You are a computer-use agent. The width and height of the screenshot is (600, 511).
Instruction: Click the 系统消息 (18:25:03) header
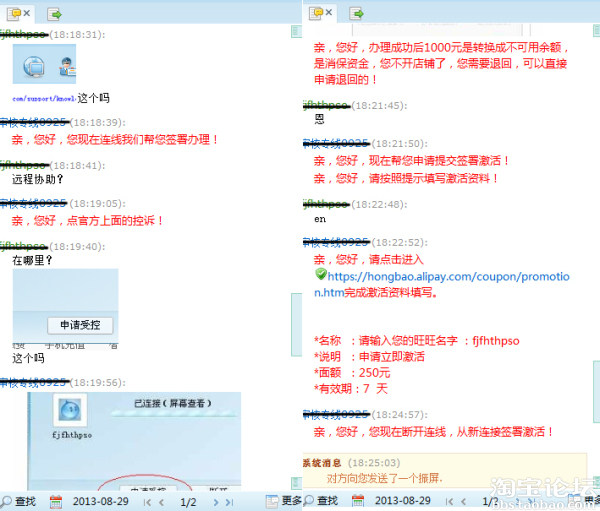click(351, 463)
